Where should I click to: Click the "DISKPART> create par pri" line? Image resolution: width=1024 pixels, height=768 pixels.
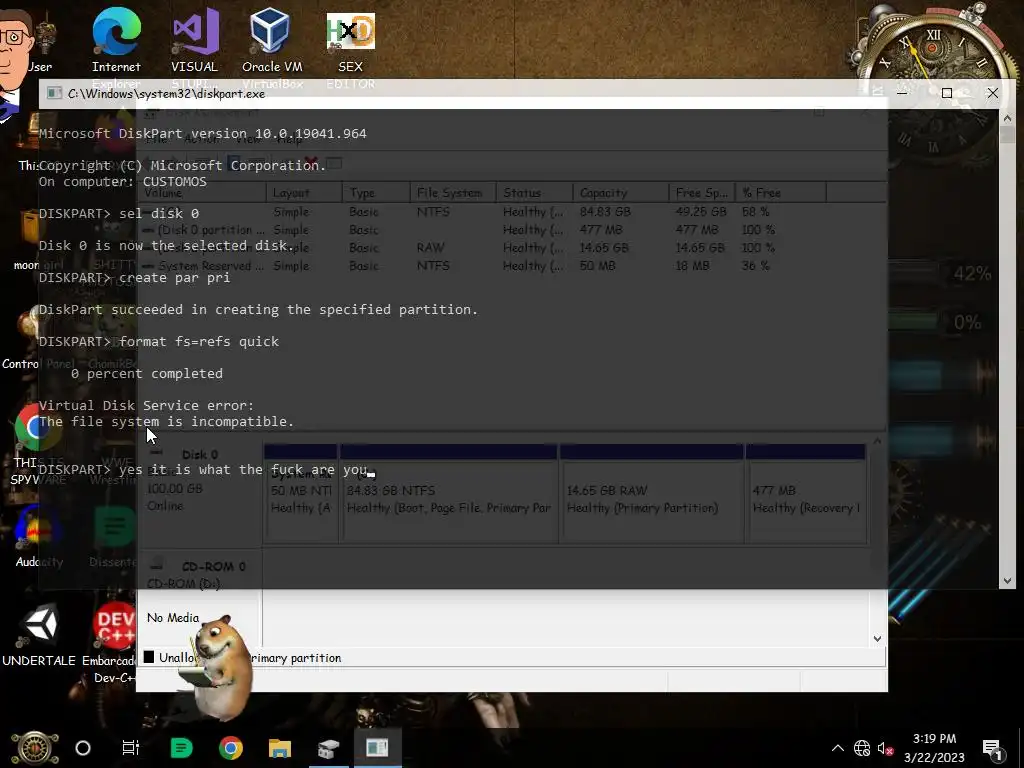tap(135, 278)
